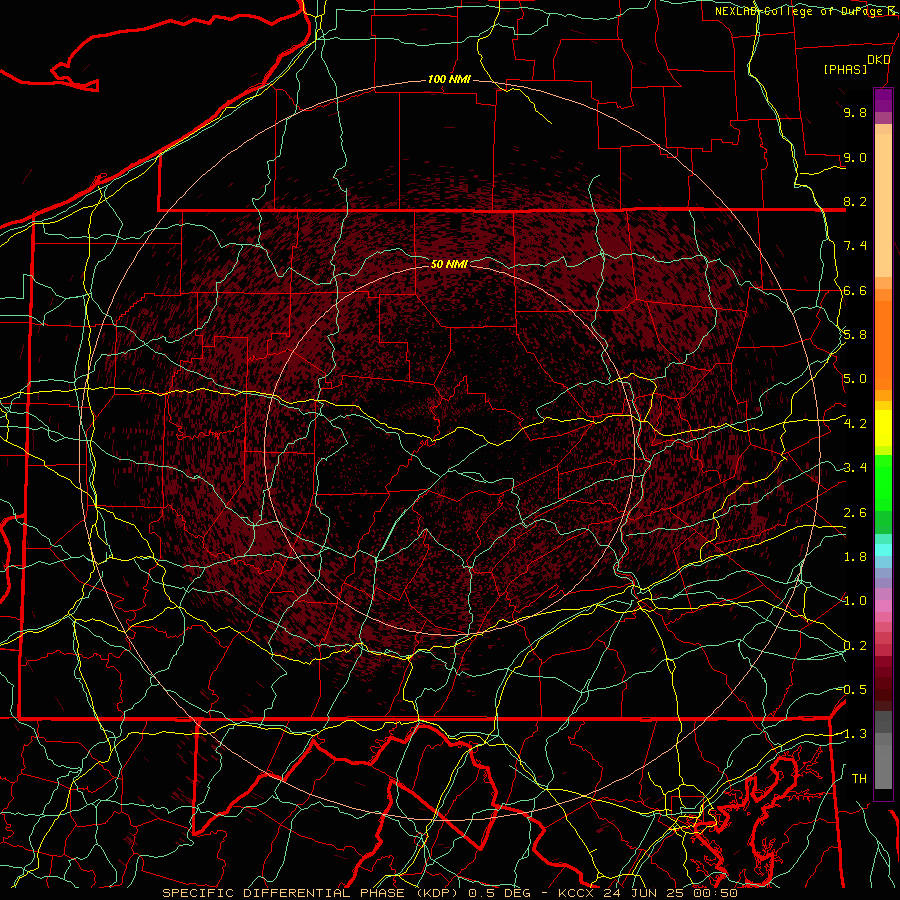Click the 6.6 scale value
Viewport: 900px width, 900px height.
click(x=855, y=290)
